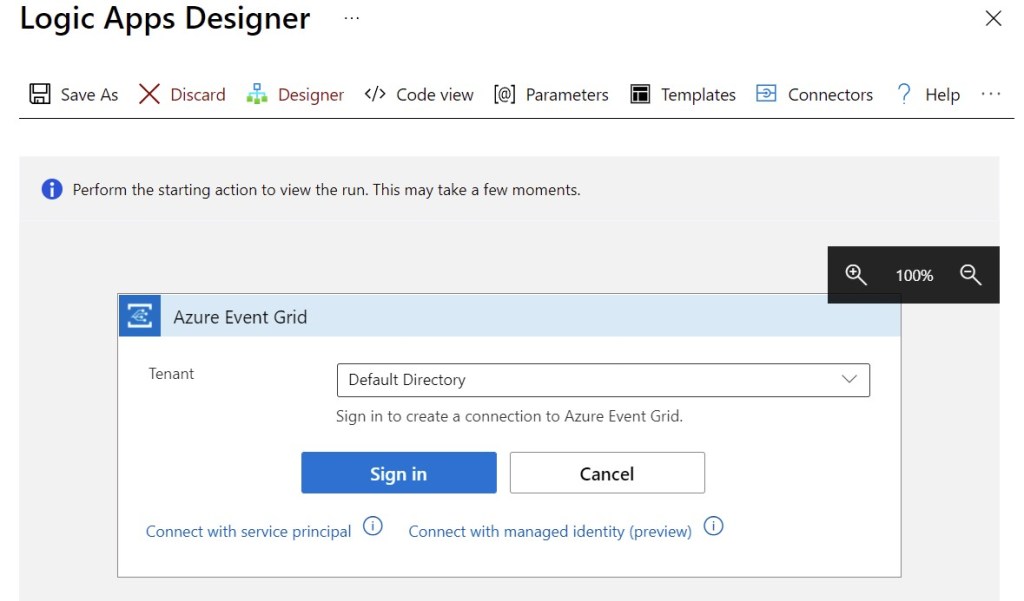This screenshot has width=1024, height=601.
Task: Show info for Connect with service principal
Action: 373,526
